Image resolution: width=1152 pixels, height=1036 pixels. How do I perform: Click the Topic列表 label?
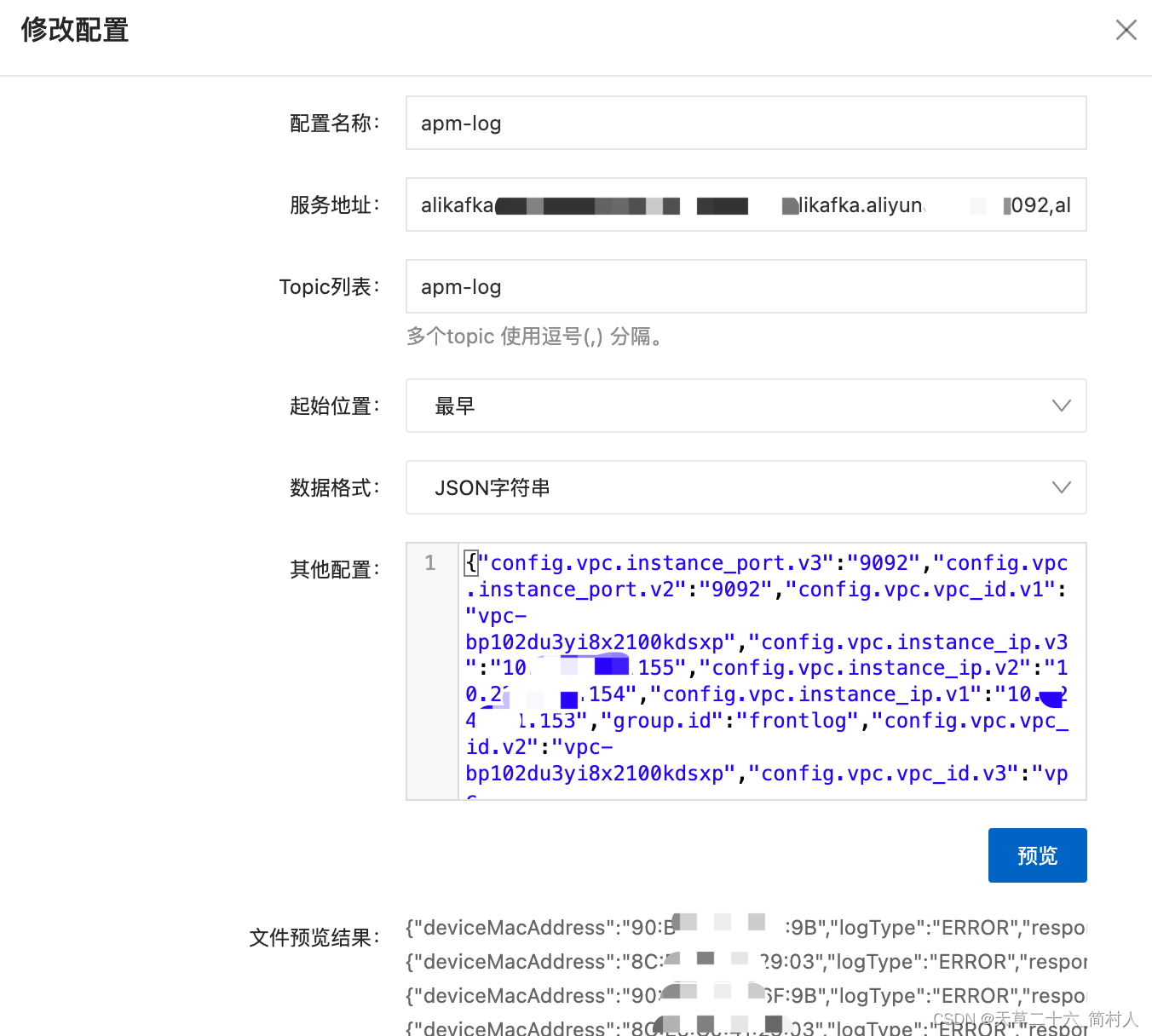click(x=330, y=287)
